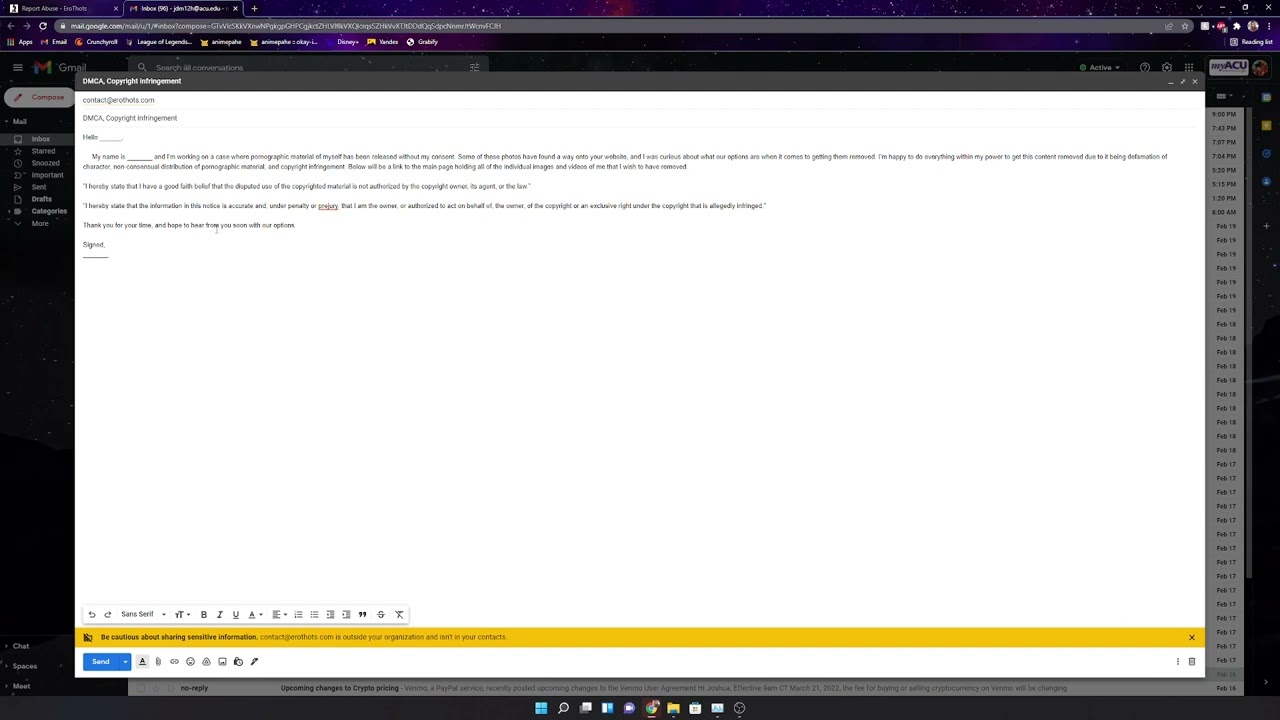Open the Reading list
This screenshot has width=1280, height=720.
1252,42
